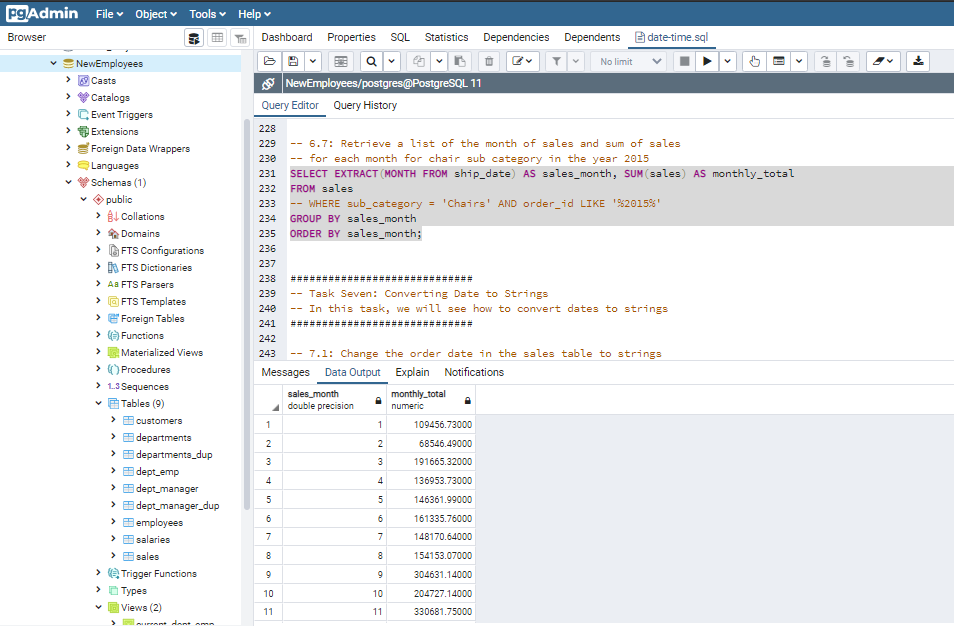Viewport: 954px width, 626px height.
Task: Execute the query with the play button
Action: point(708,61)
